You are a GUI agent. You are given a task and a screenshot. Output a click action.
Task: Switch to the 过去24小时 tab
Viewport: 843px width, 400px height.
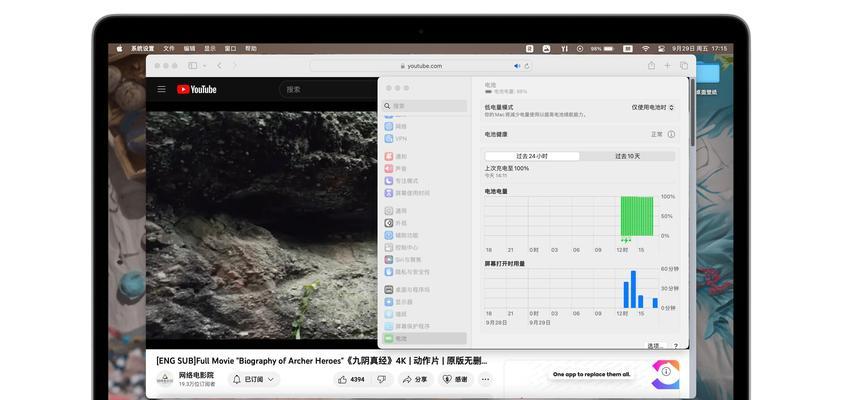coord(532,156)
